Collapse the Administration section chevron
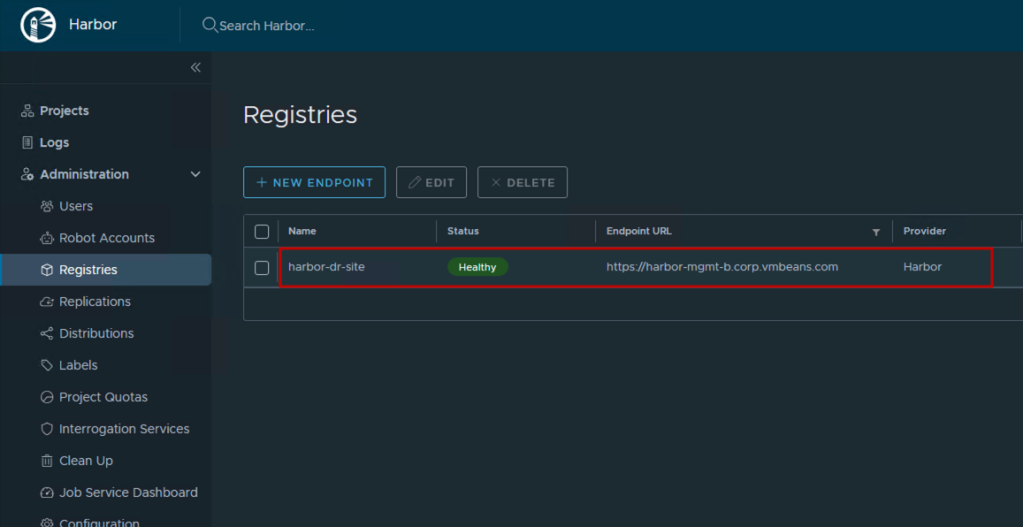This screenshot has height=527, width=1023. 195,174
